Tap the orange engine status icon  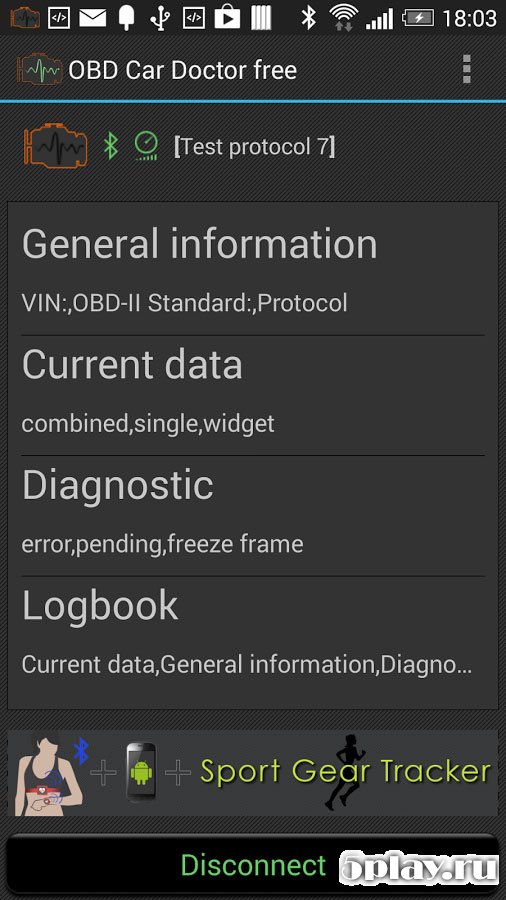pos(56,147)
